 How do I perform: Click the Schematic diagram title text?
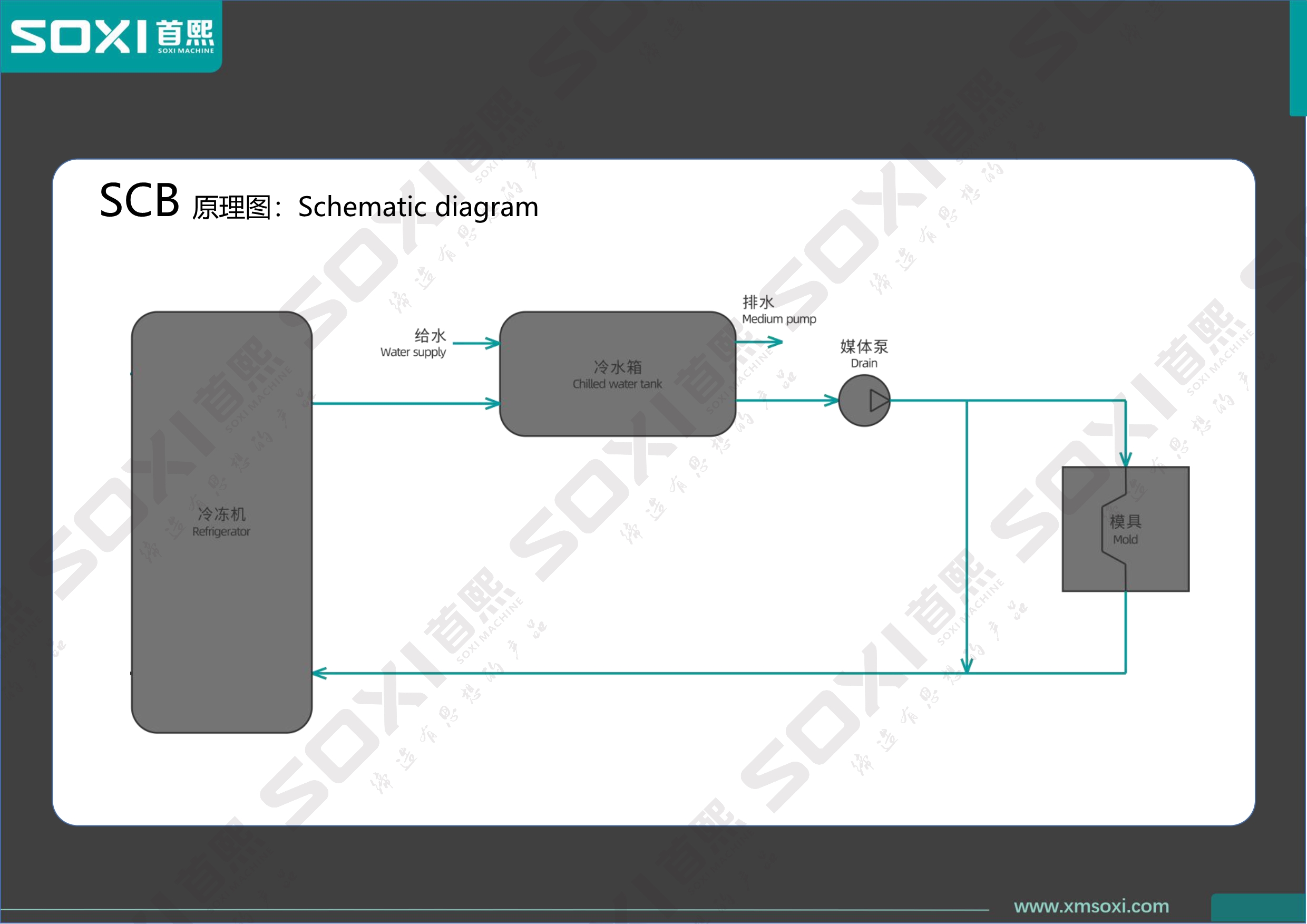418,207
